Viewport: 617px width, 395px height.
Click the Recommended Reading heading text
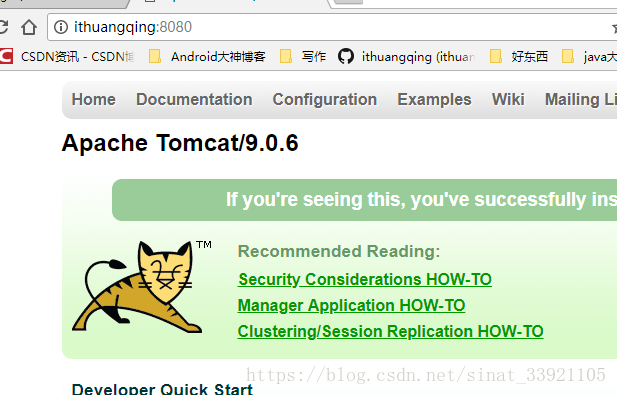[x=339, y=251]
